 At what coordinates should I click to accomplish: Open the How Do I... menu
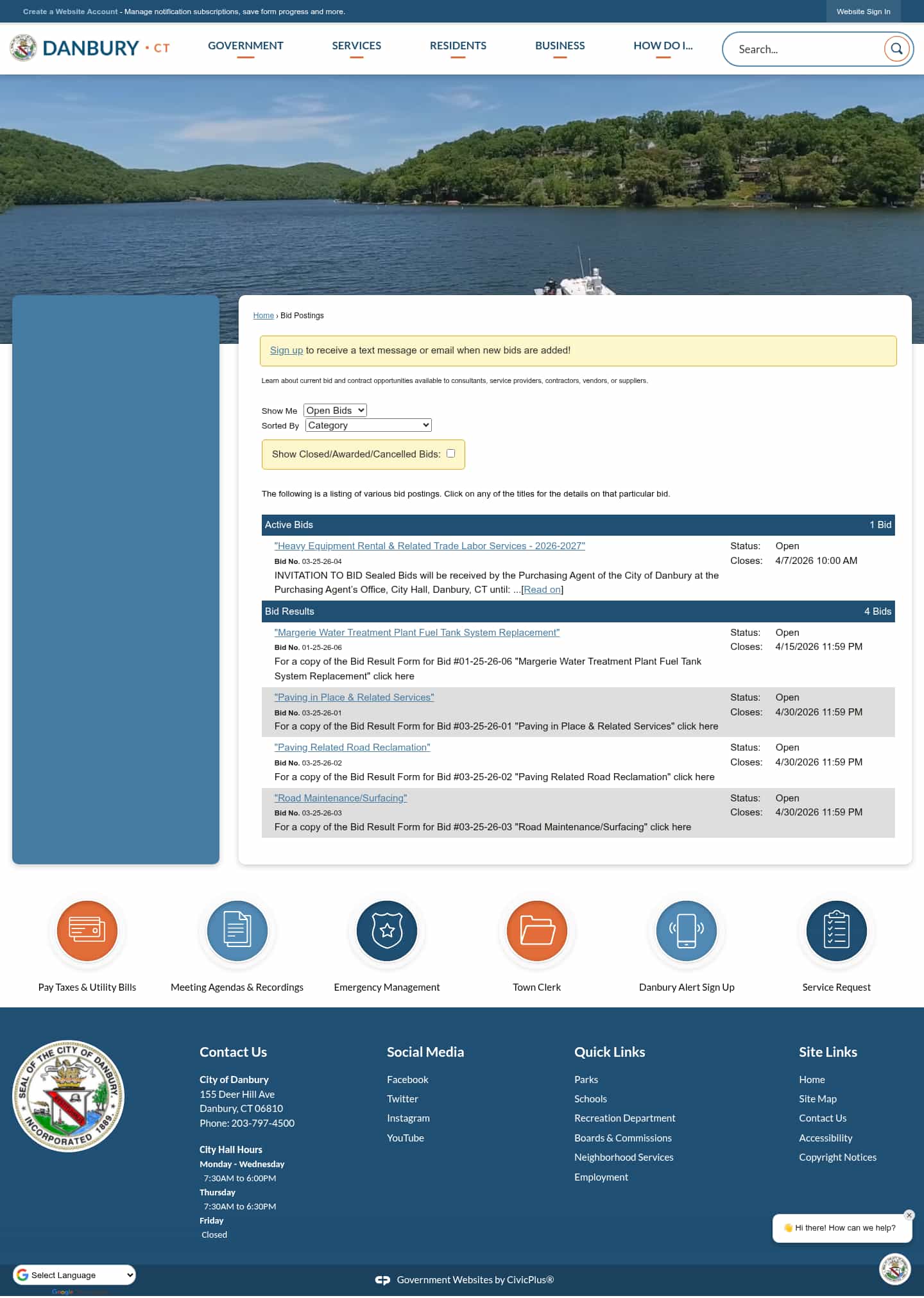(x=663, y=46)
